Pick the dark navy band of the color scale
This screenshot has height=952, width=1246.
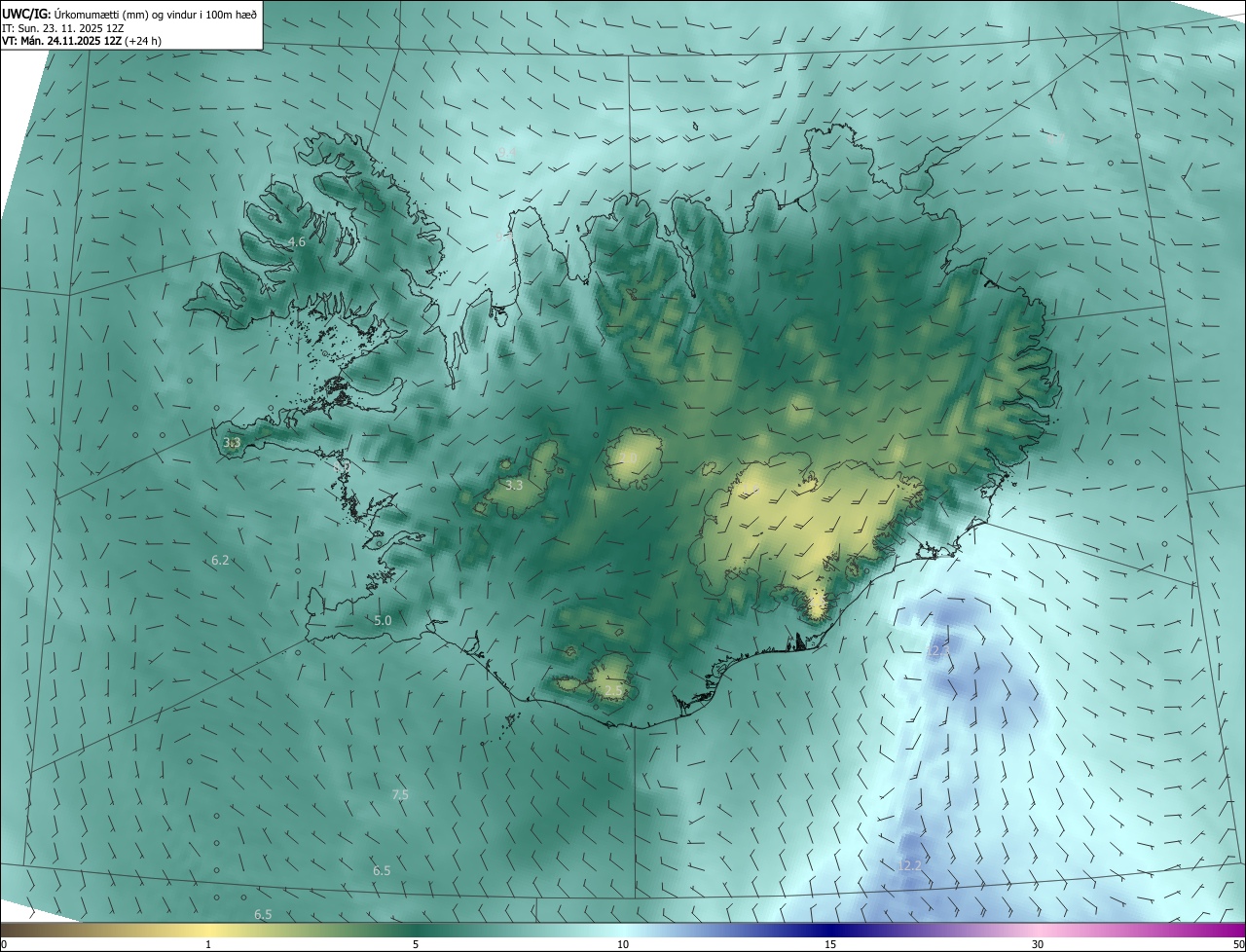click(x=830, y=930)
